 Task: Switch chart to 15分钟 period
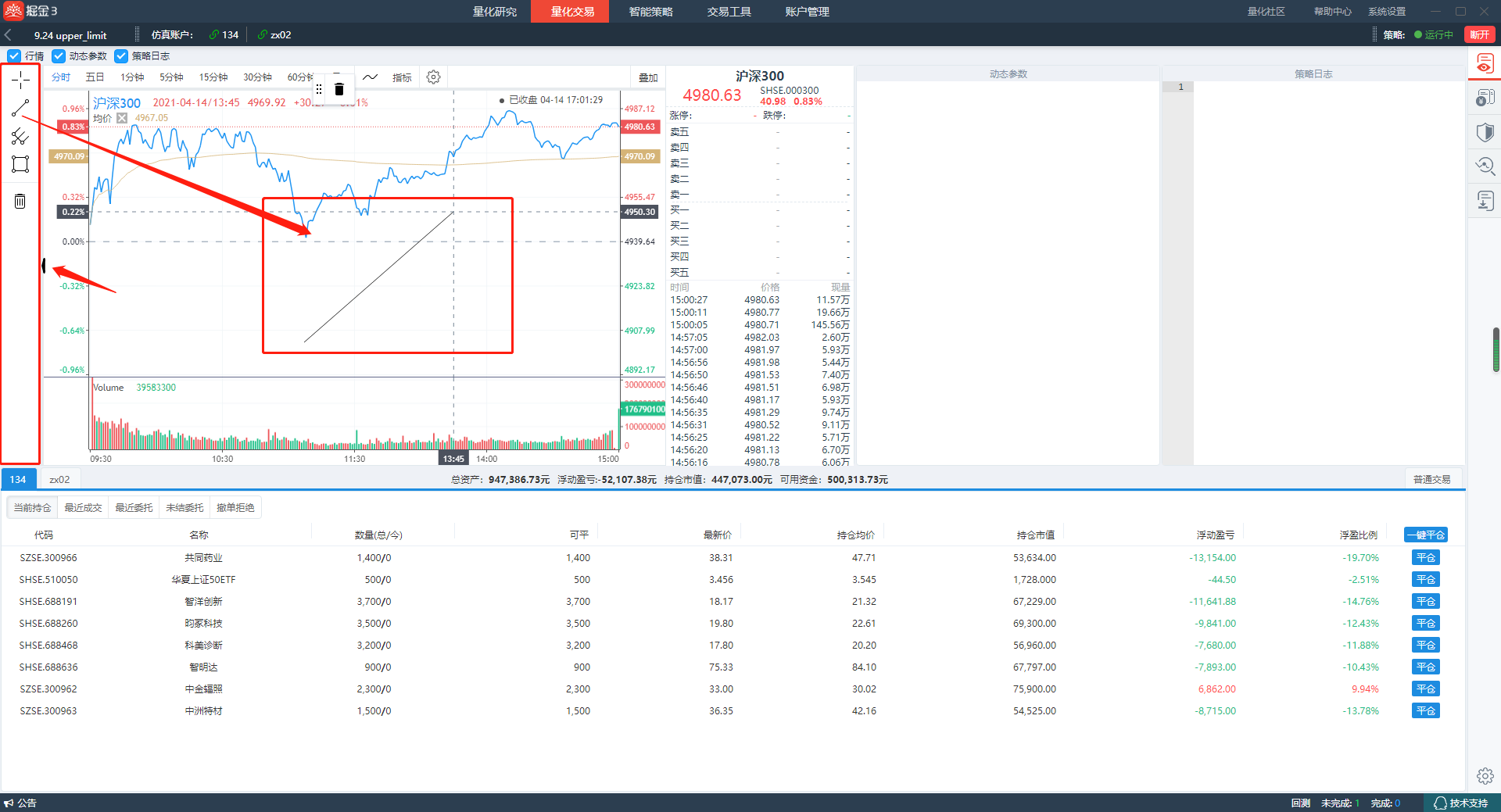pos(213,77)
